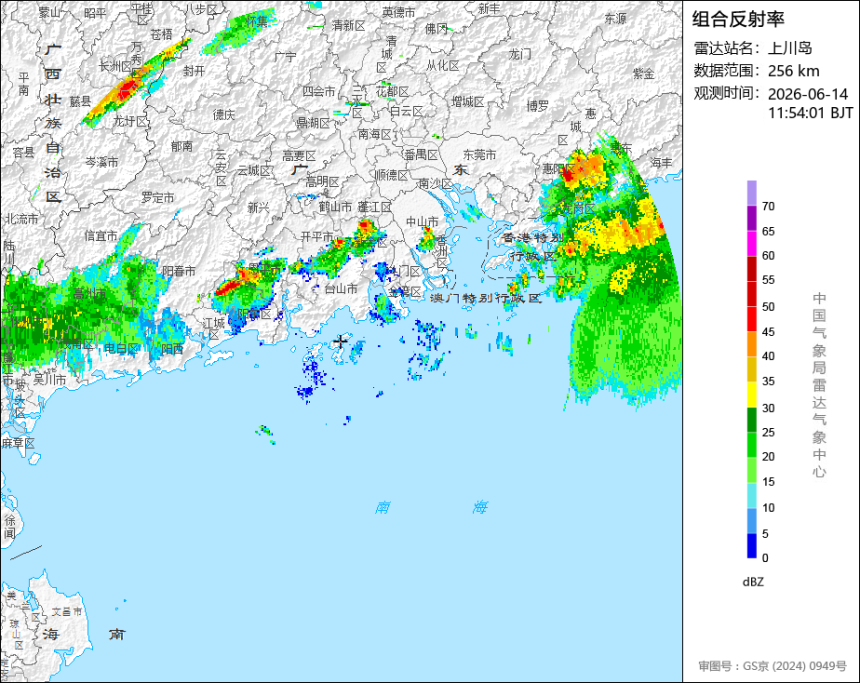Click the 从化区 map label
This screenshot has height=683, width=860.
click(x=443, y=66)
